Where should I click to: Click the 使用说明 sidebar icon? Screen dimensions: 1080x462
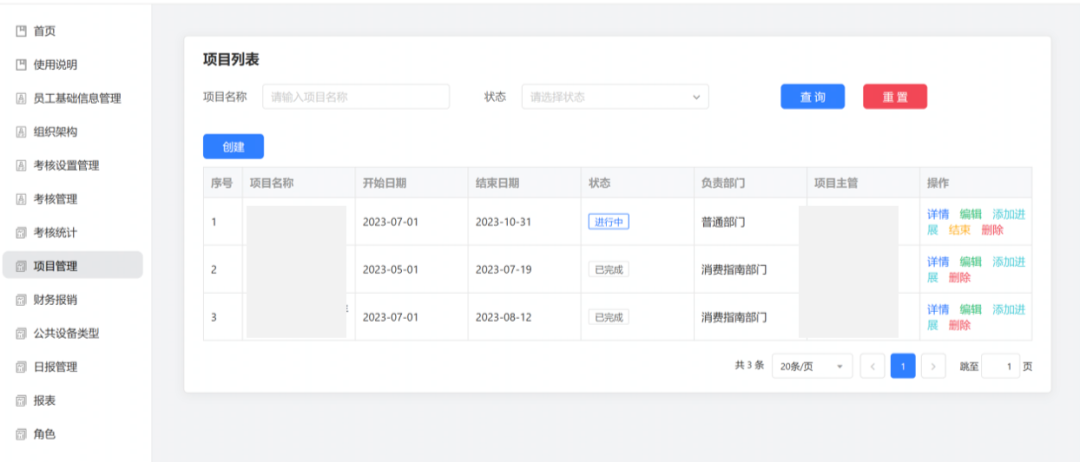(21, 65)
